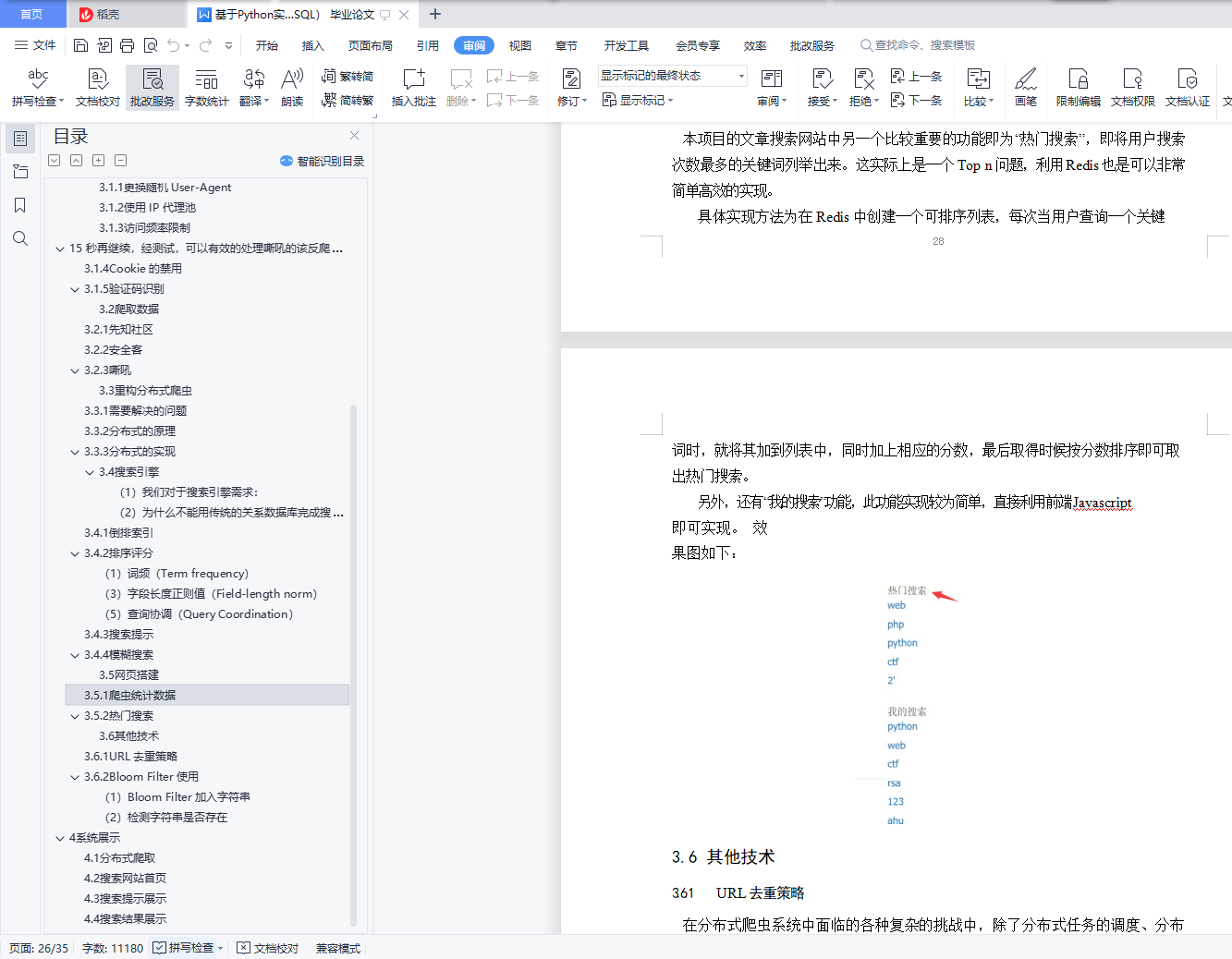
Task: Select the 画笔 pen tool
Action: pos(1026,88)
